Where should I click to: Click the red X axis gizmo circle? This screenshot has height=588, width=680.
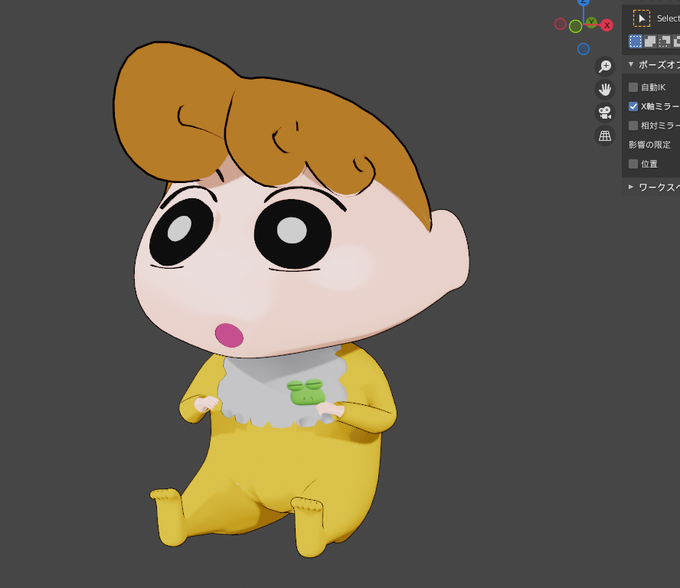[607, 25]
